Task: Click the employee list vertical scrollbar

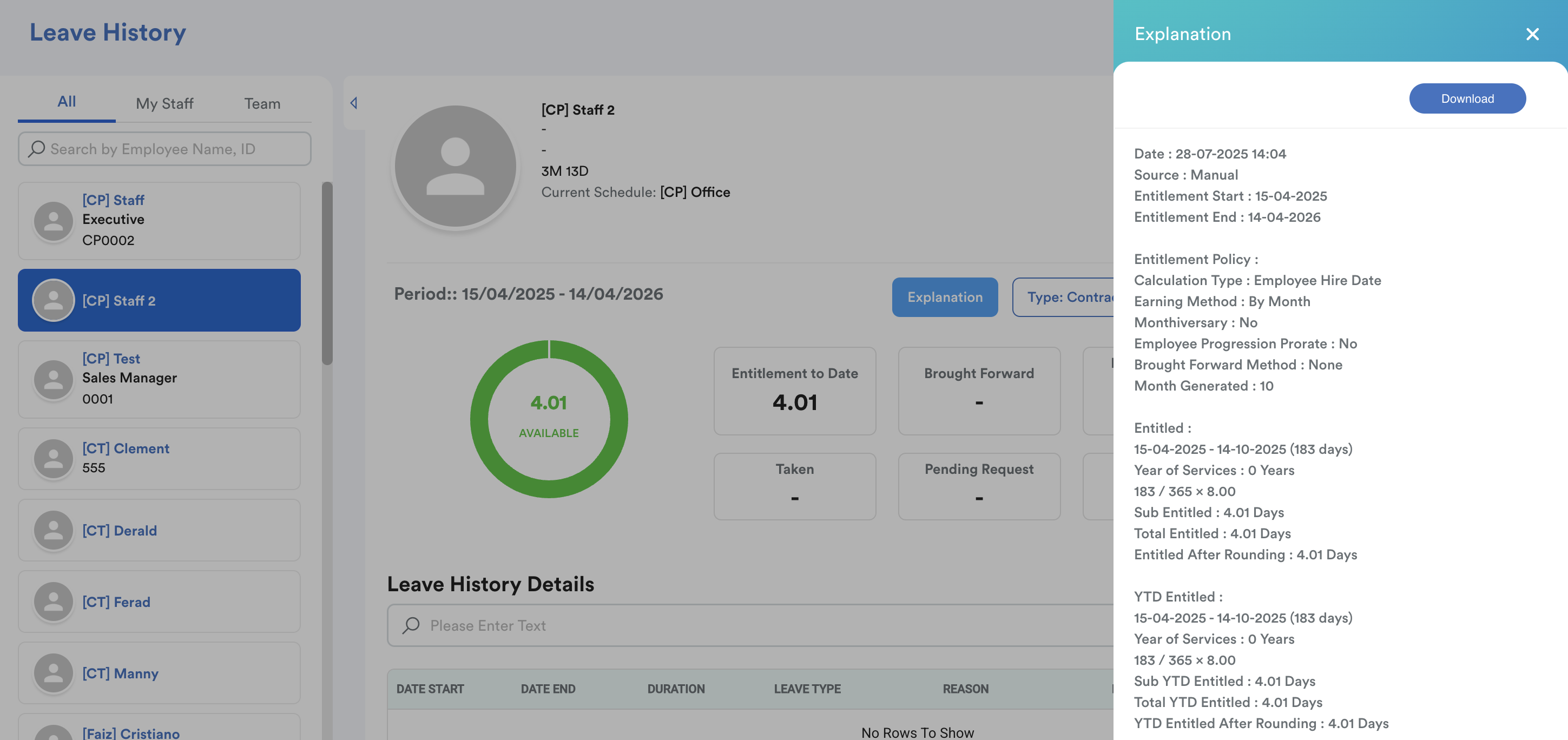Action: (327, 273)
